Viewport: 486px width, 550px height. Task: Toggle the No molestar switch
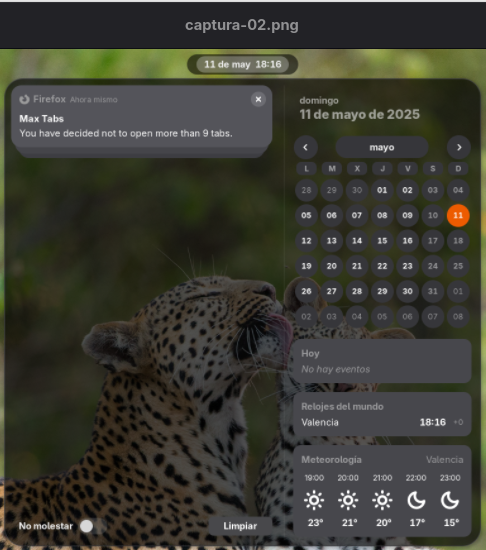(x=93, y=526)
